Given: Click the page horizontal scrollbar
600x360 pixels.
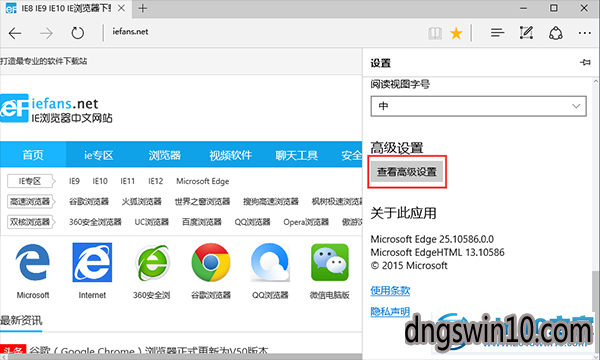Looking at the screenshot, I should (181, 357).
